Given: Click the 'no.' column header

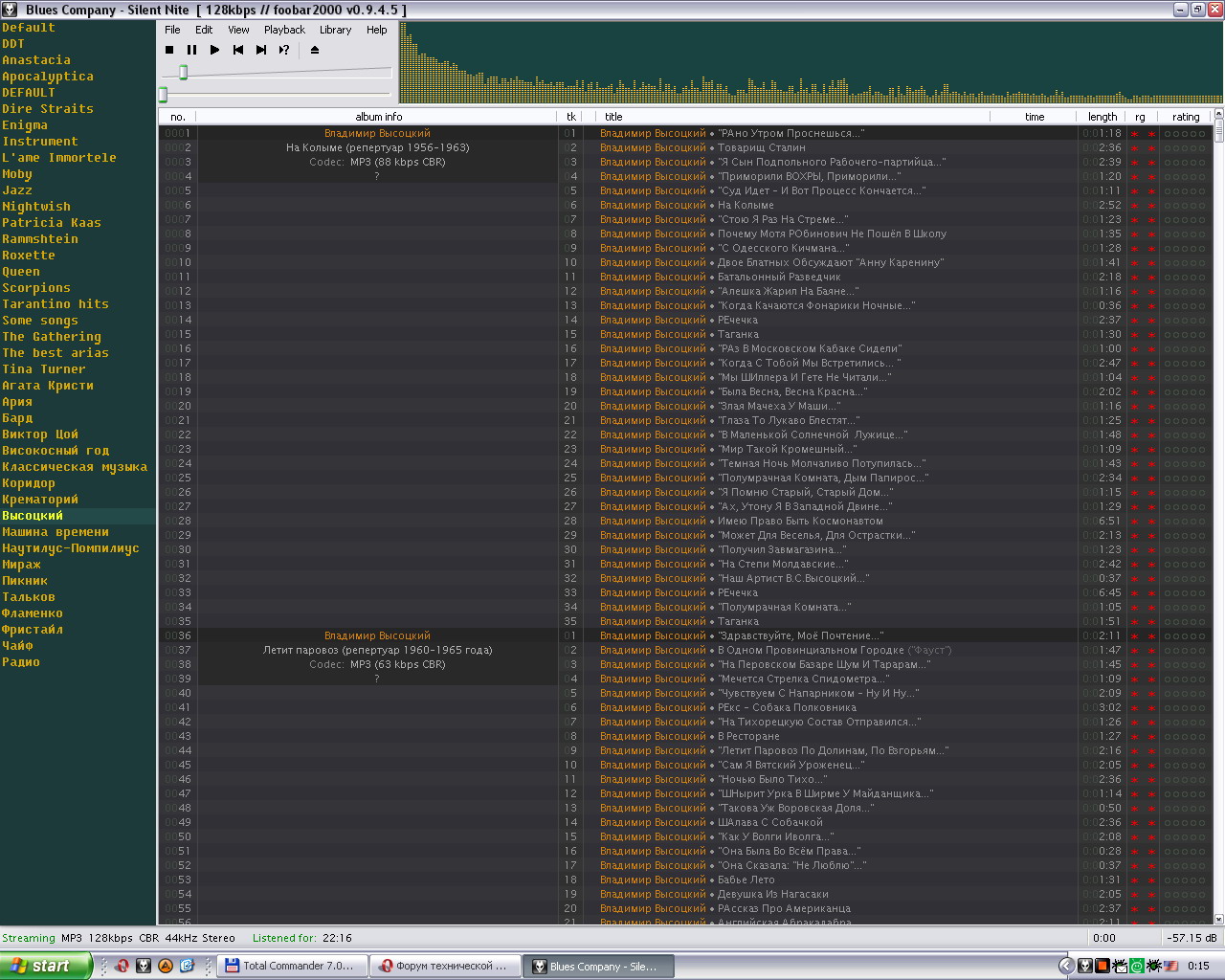Looking at the screenshot, I should tap(178, 117).
